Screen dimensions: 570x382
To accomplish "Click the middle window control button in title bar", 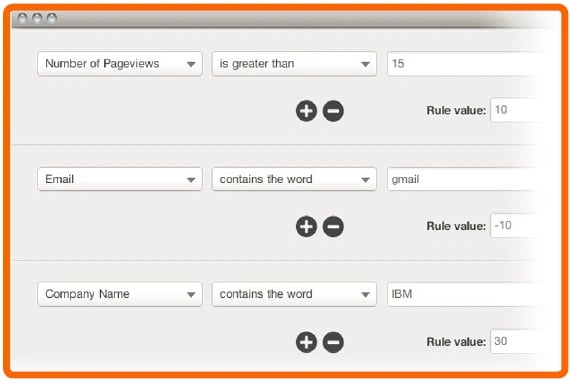I will (x=37, y=17).
